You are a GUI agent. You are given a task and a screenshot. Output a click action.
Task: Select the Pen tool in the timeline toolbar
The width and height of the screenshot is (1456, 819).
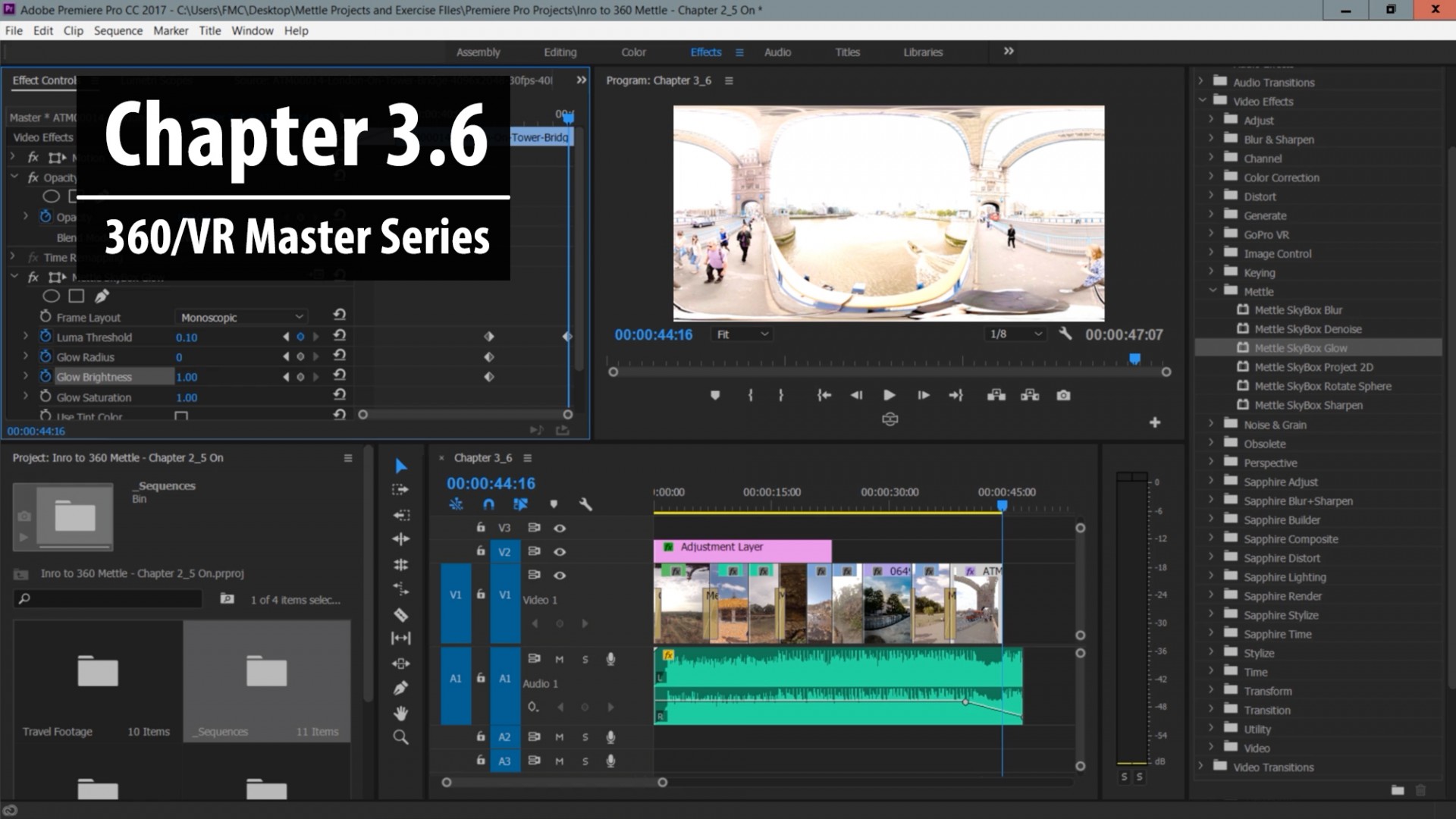(x=401, y=687)
